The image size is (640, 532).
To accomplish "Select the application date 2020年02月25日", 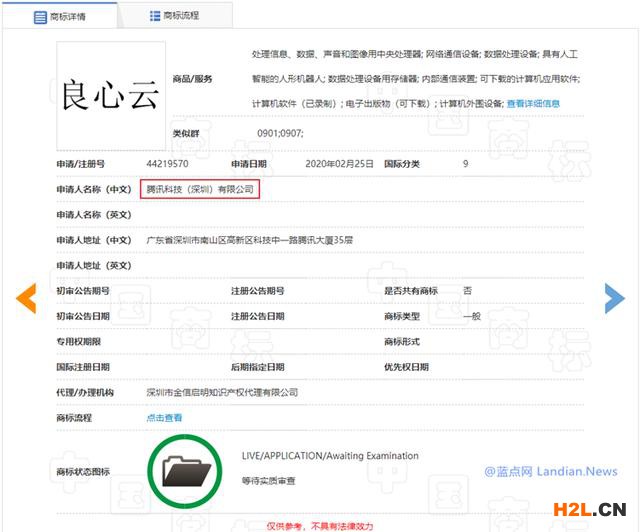I will tap(340, 164).
